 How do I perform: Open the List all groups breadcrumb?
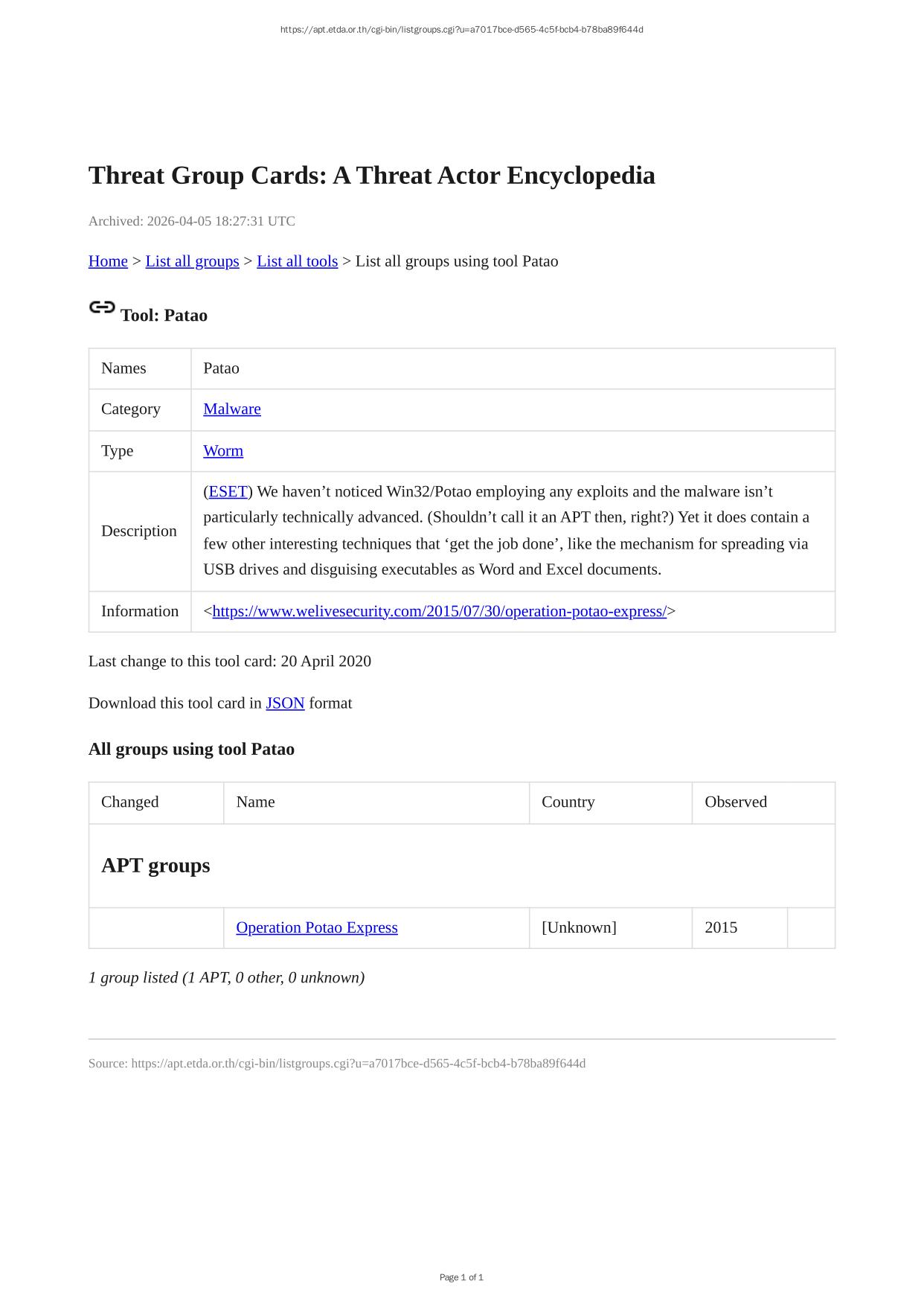[192, 261]
